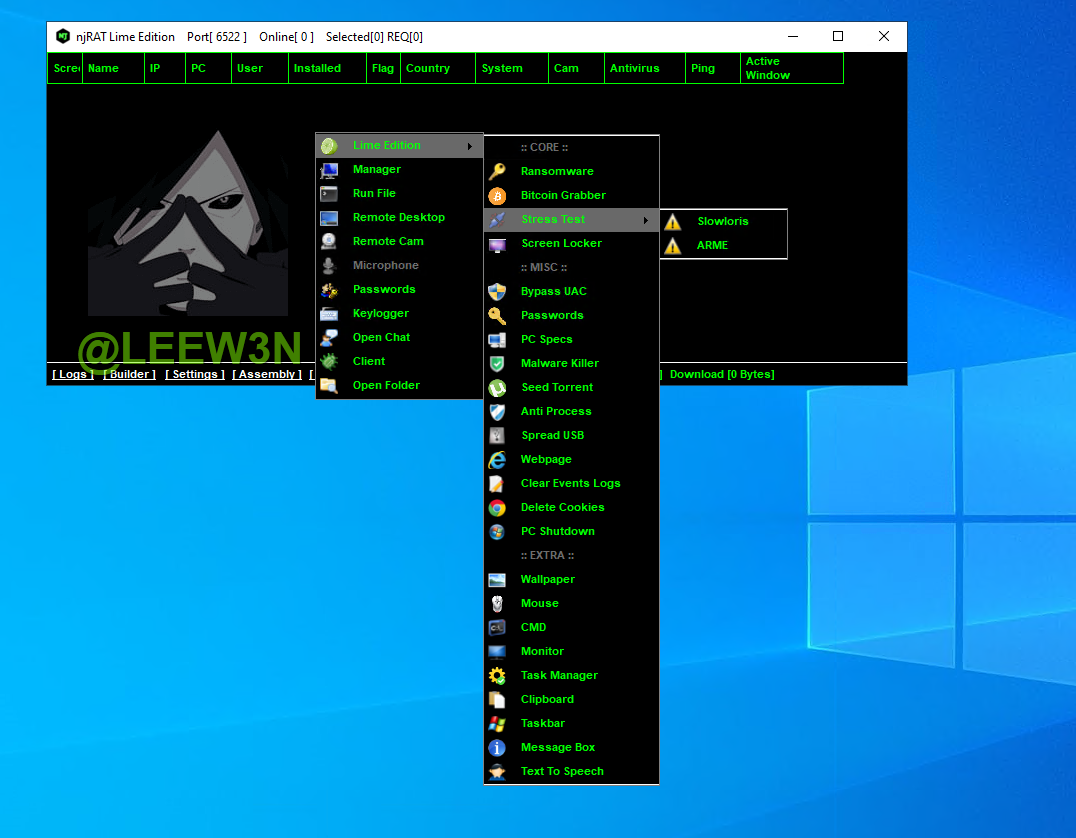Screen dimensions: 1076x838
Task: Click the blue Message Box info icon
Action: coord(497,747)
